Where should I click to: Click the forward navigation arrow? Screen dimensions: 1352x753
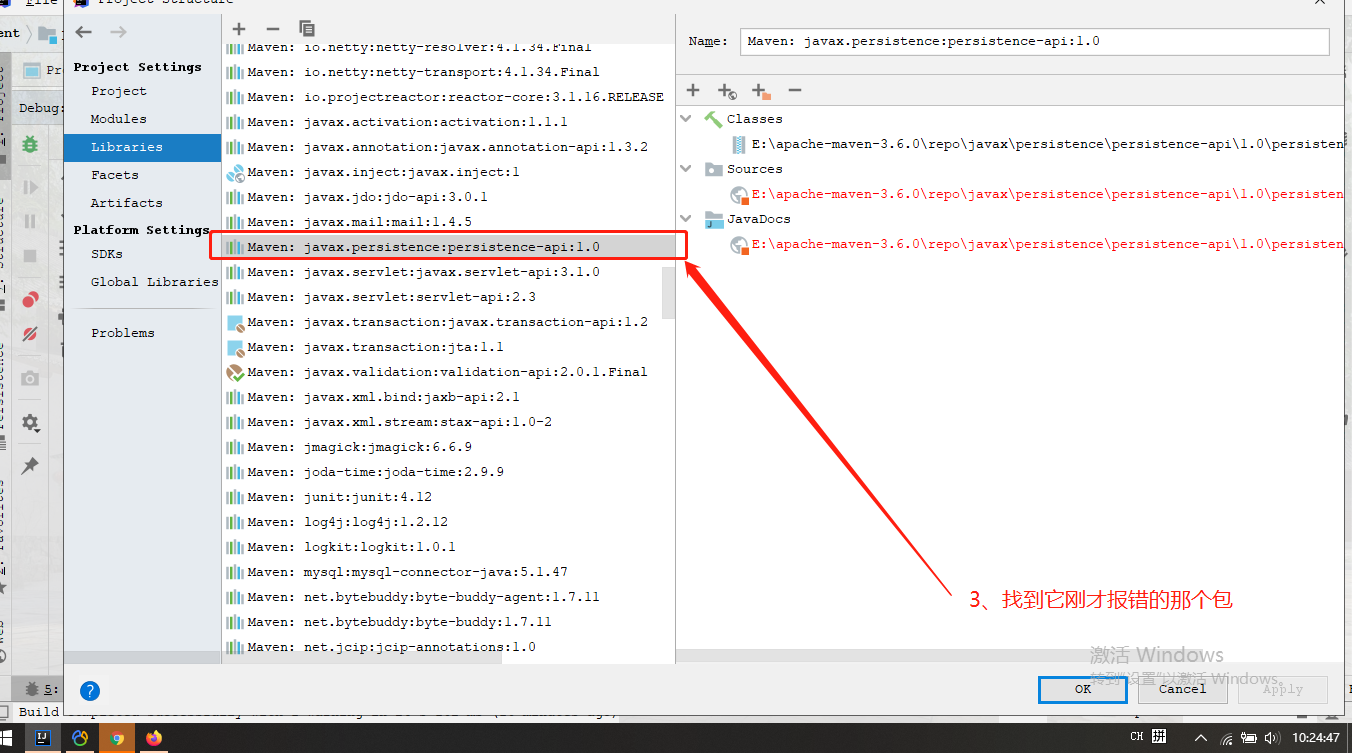point(118,32)
